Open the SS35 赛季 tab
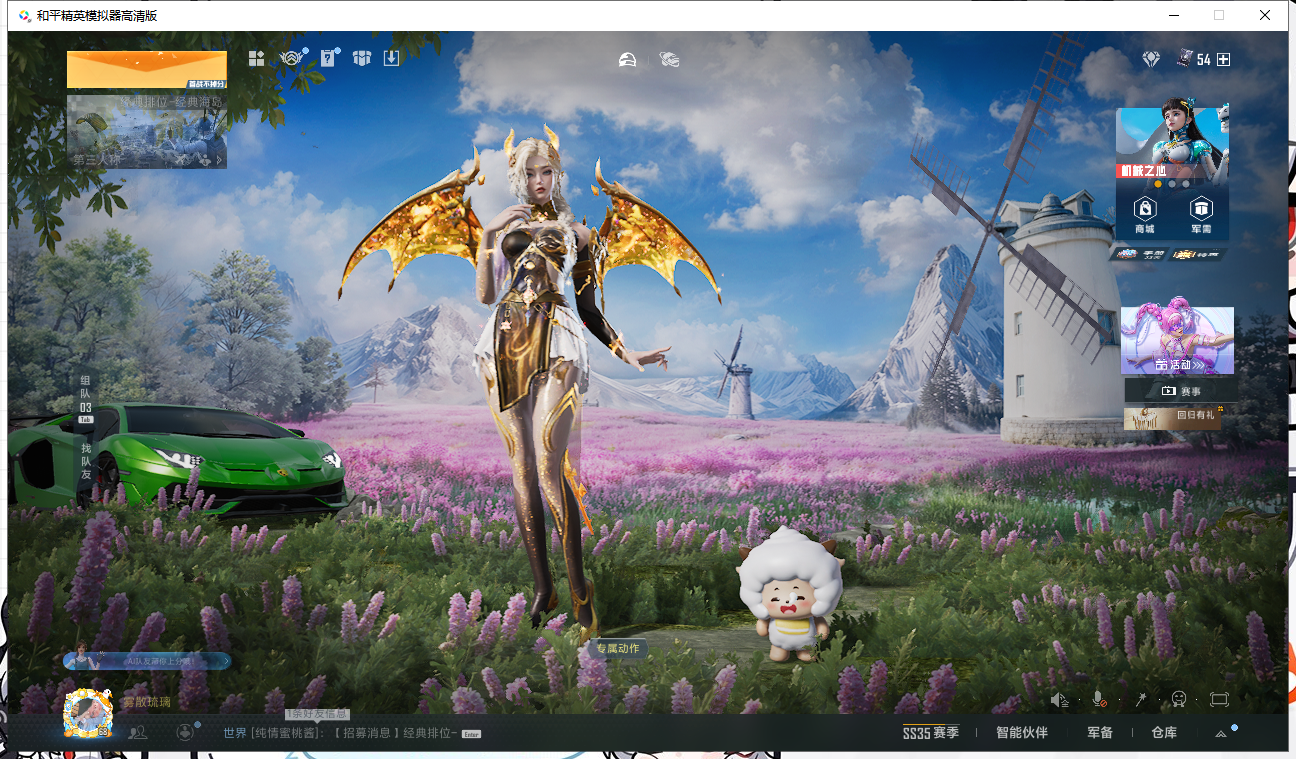The image size is (1296, 759). tap(930, 733)
